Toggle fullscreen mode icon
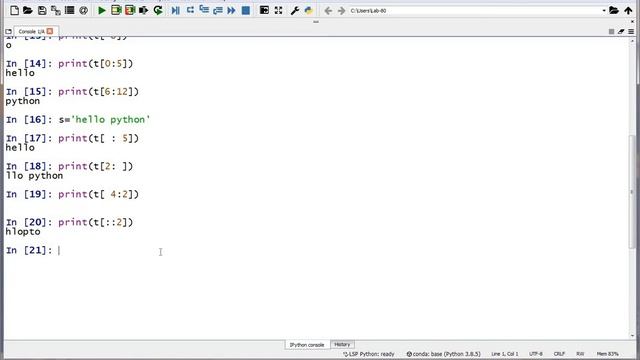This screenshot has width=640, height=360. [x=278, y=11]
